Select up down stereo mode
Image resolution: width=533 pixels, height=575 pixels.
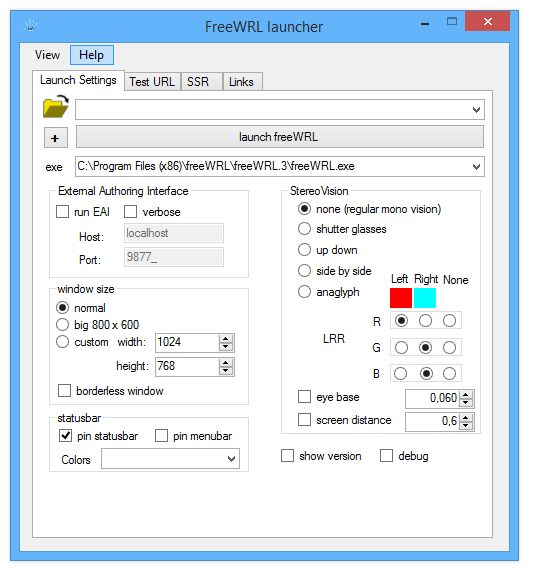(304, 250)
